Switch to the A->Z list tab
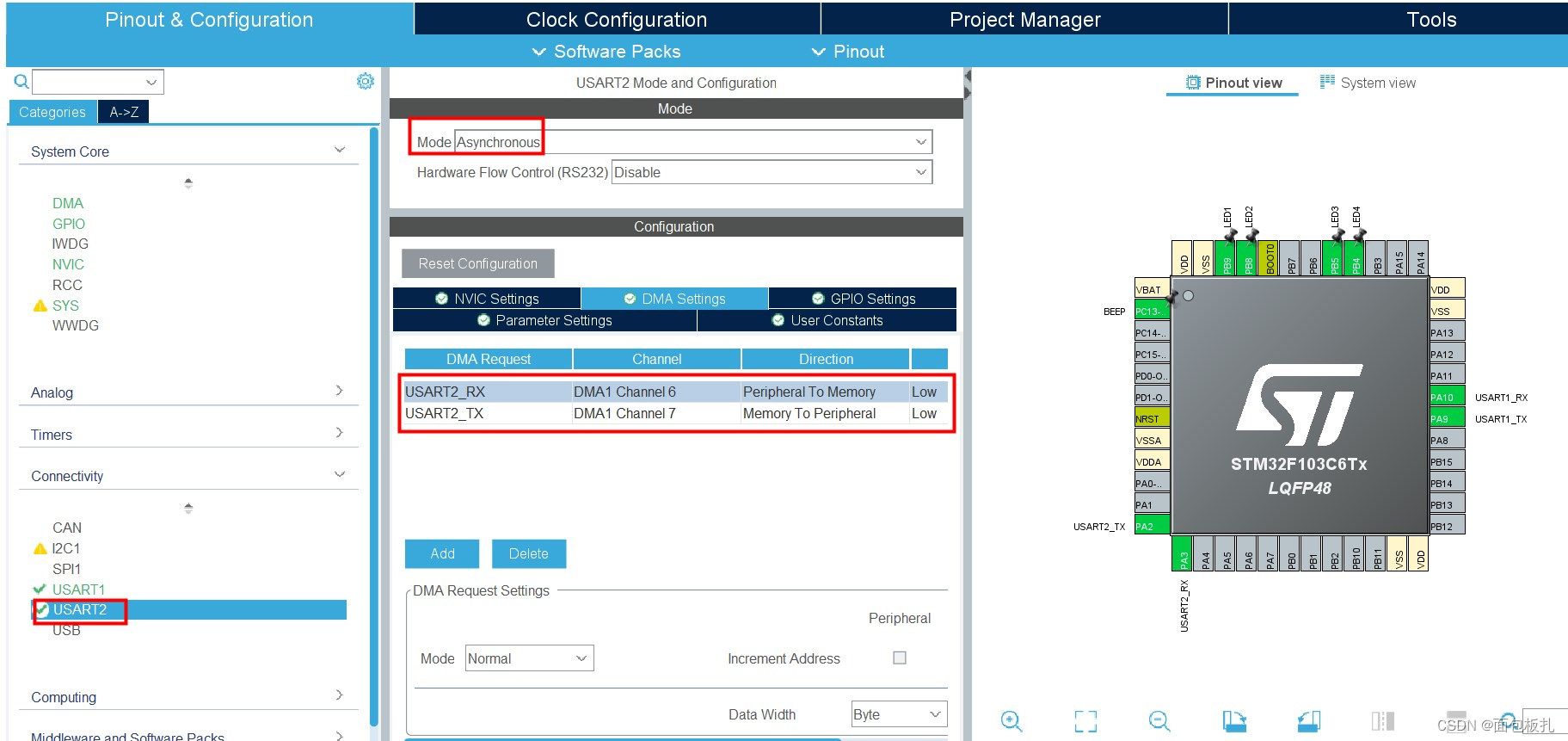 click(x=124, y=112)
